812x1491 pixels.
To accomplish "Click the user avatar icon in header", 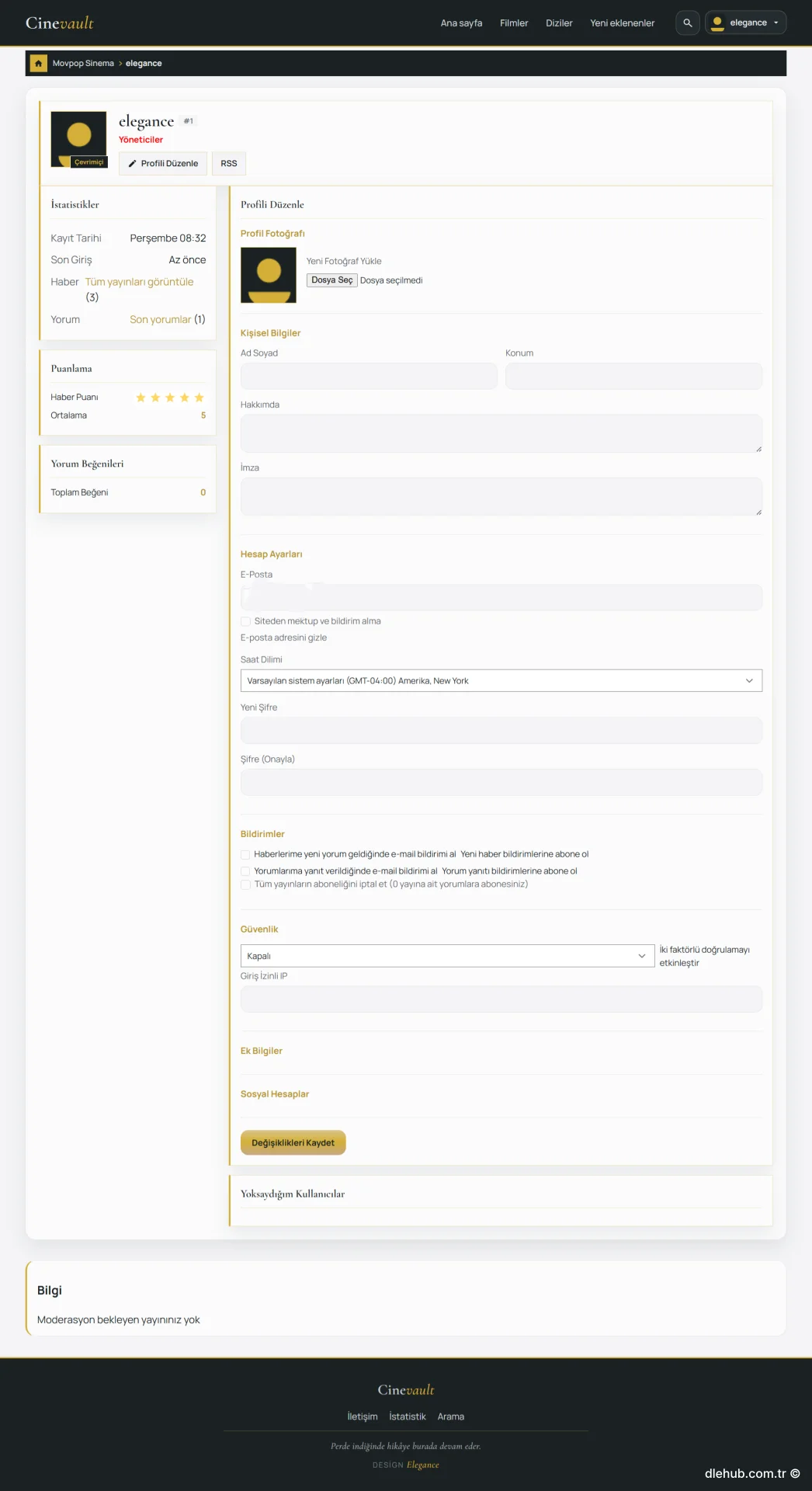I will [718, 23].
